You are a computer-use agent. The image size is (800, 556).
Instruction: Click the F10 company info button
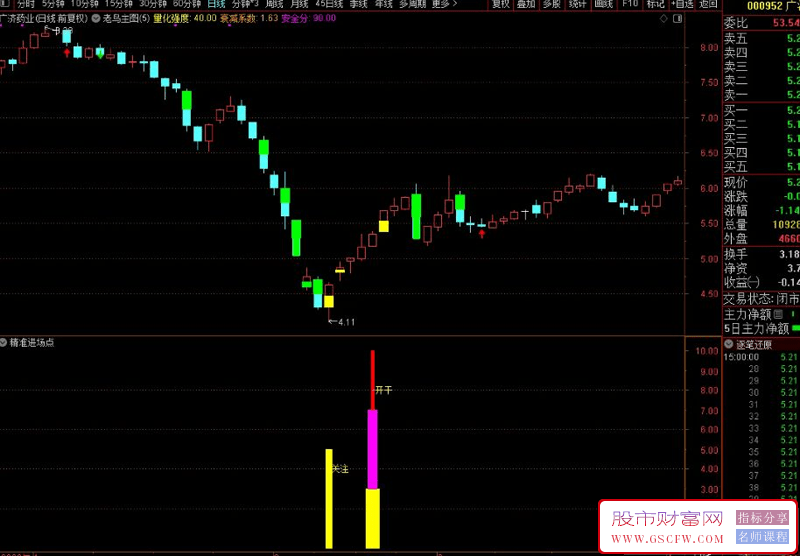point(631,4)
